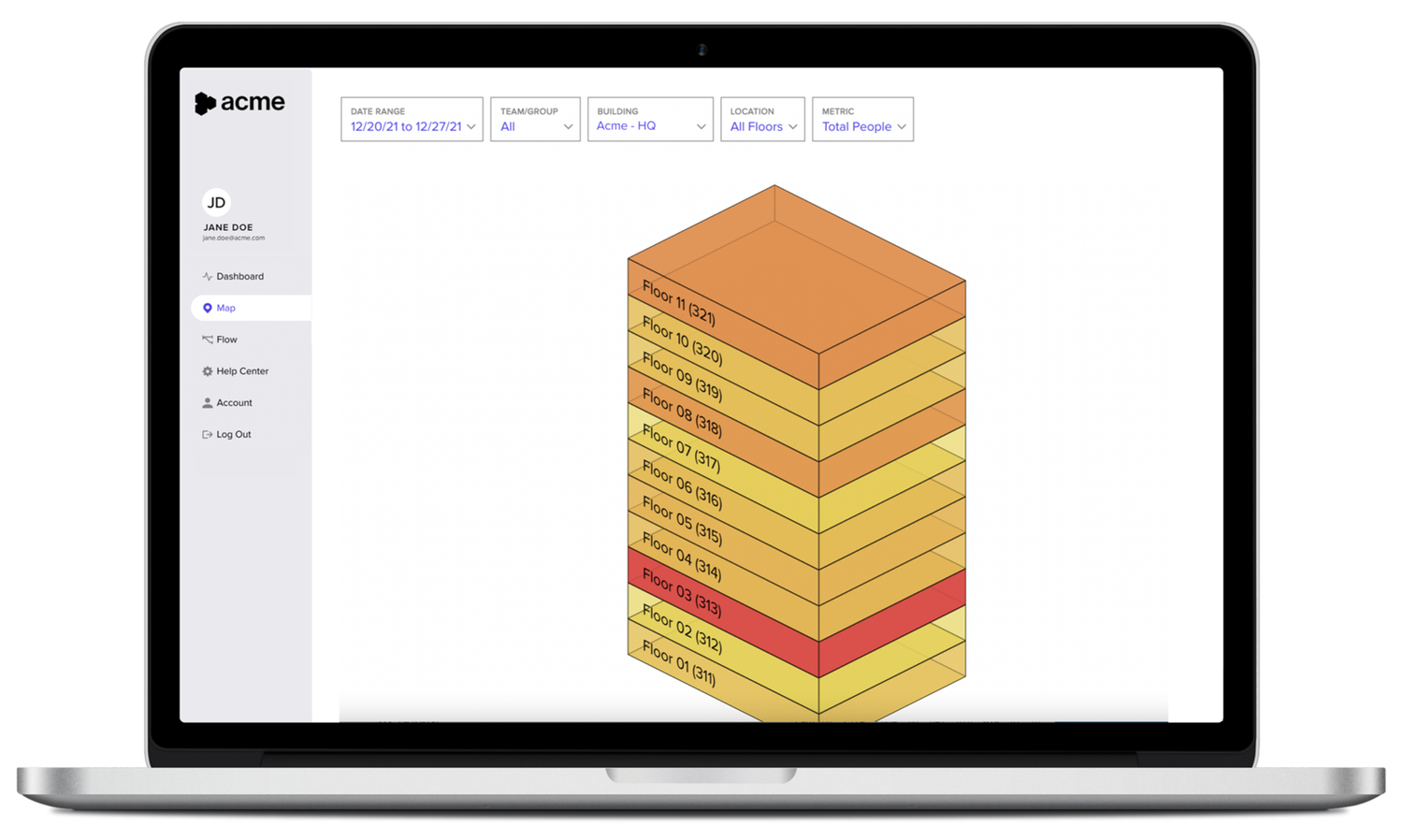Click the Help Center gear icon
The height and width of the screenshot is (840, 1403).
(x=207, y=371)
